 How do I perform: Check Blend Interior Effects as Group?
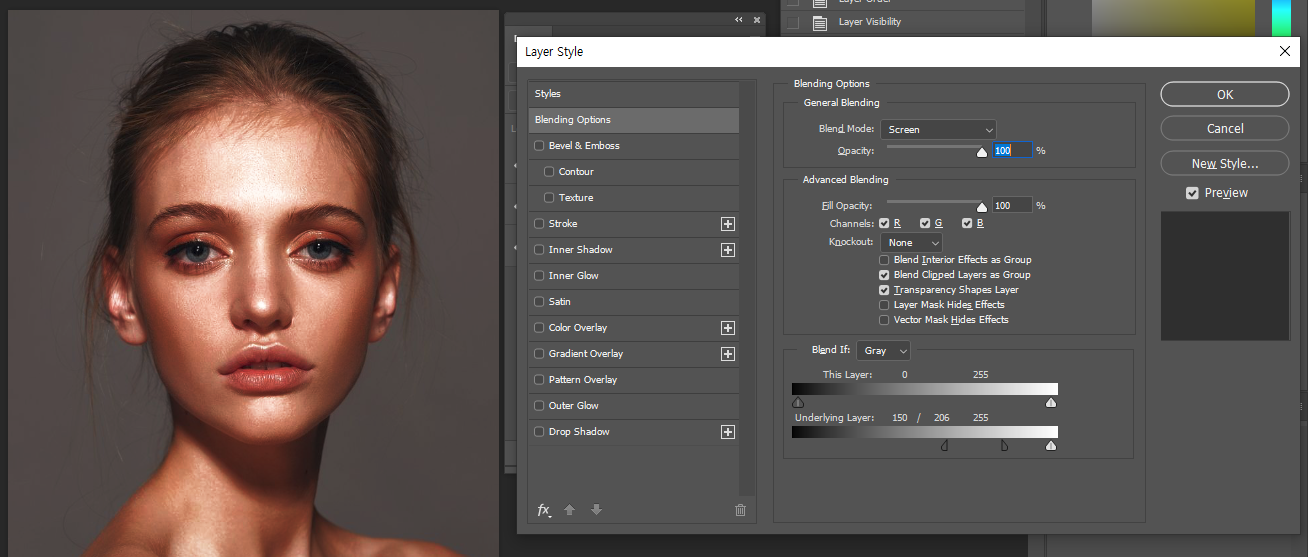[x=884, y=260]
